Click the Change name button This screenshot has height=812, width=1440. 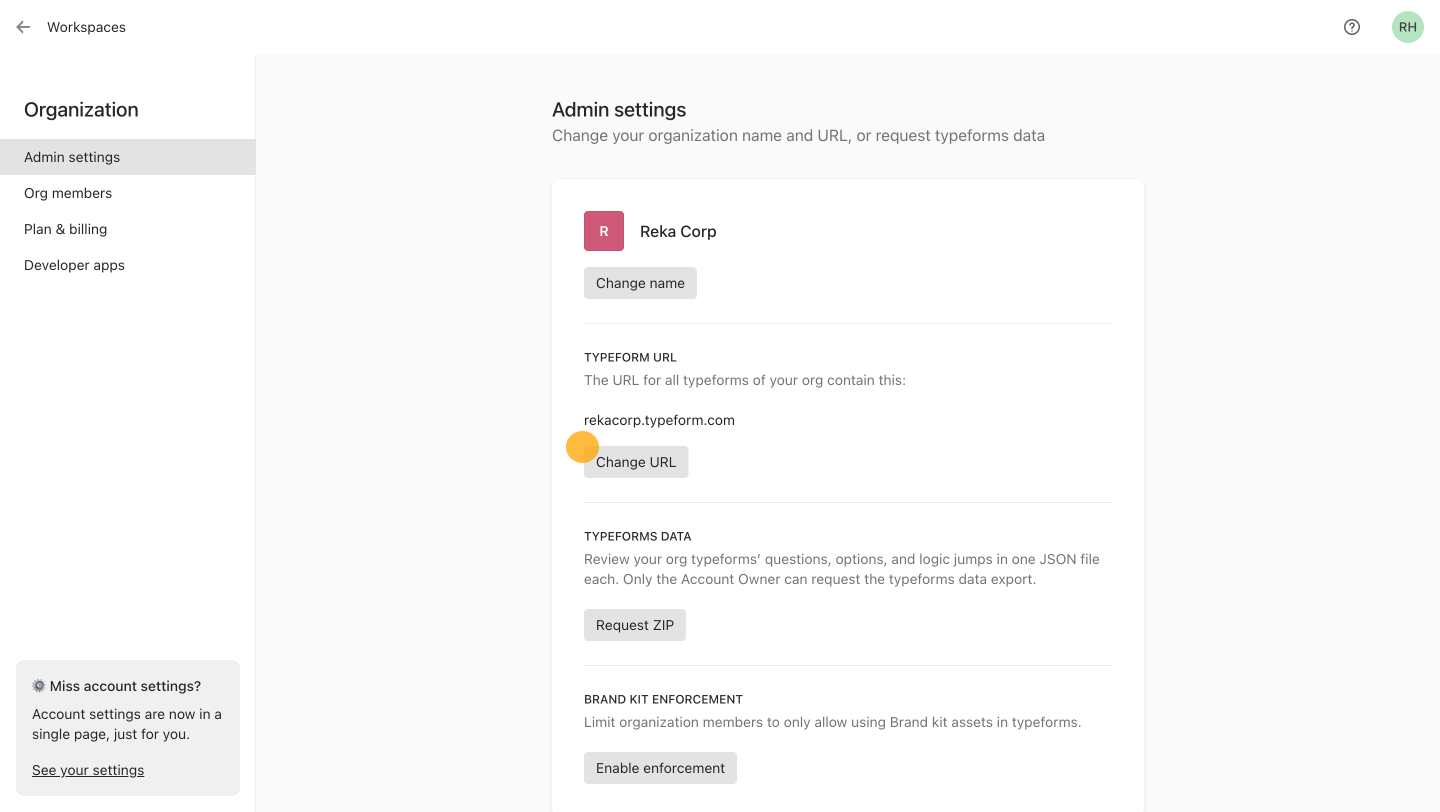click(x=640, y=283)
